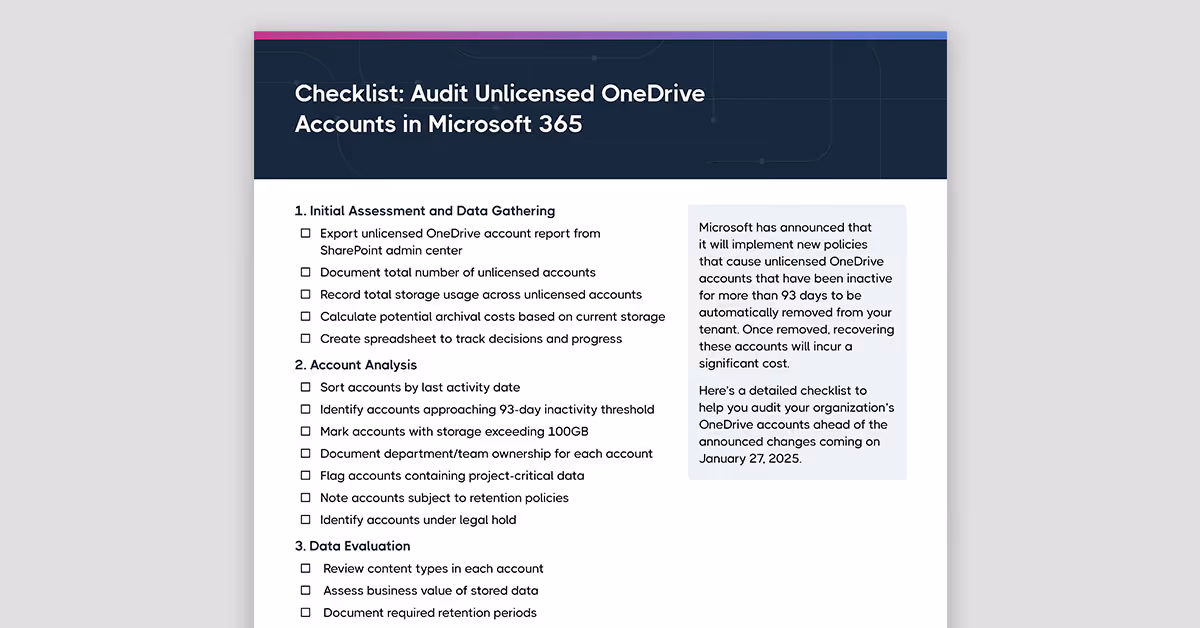Viewport: 1200px width, 628px height.
Task: Check "Create spreadsheet to track decisions and progress"
Action: (305, 338)
